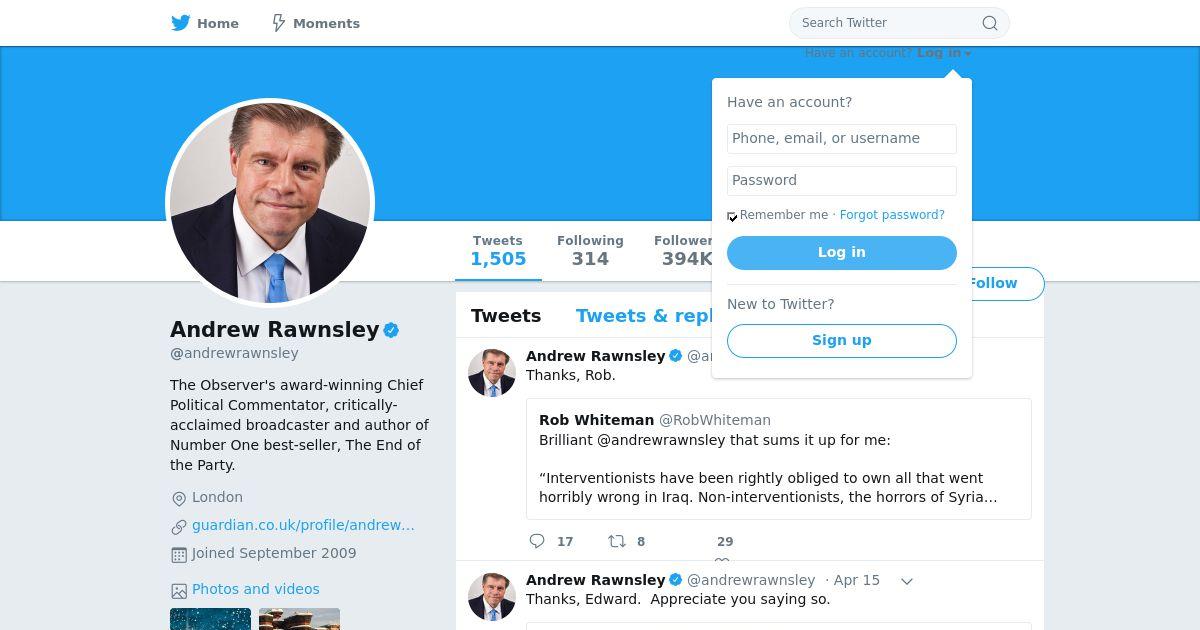This screenshot has width=1200, height=630.
Task: Reply to the 'Thanks, Rob.' tweet
Action: [x=537, y=541]
